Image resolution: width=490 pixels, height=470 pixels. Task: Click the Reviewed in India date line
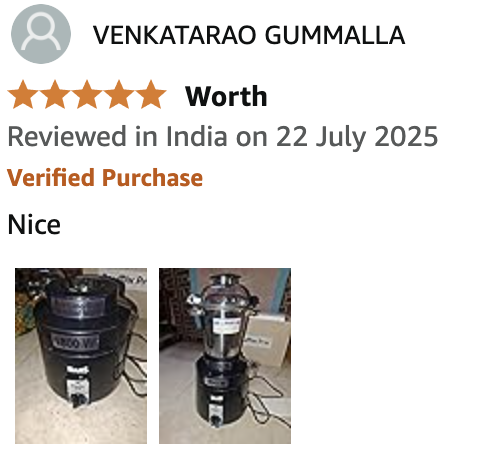tap(222, 137)
